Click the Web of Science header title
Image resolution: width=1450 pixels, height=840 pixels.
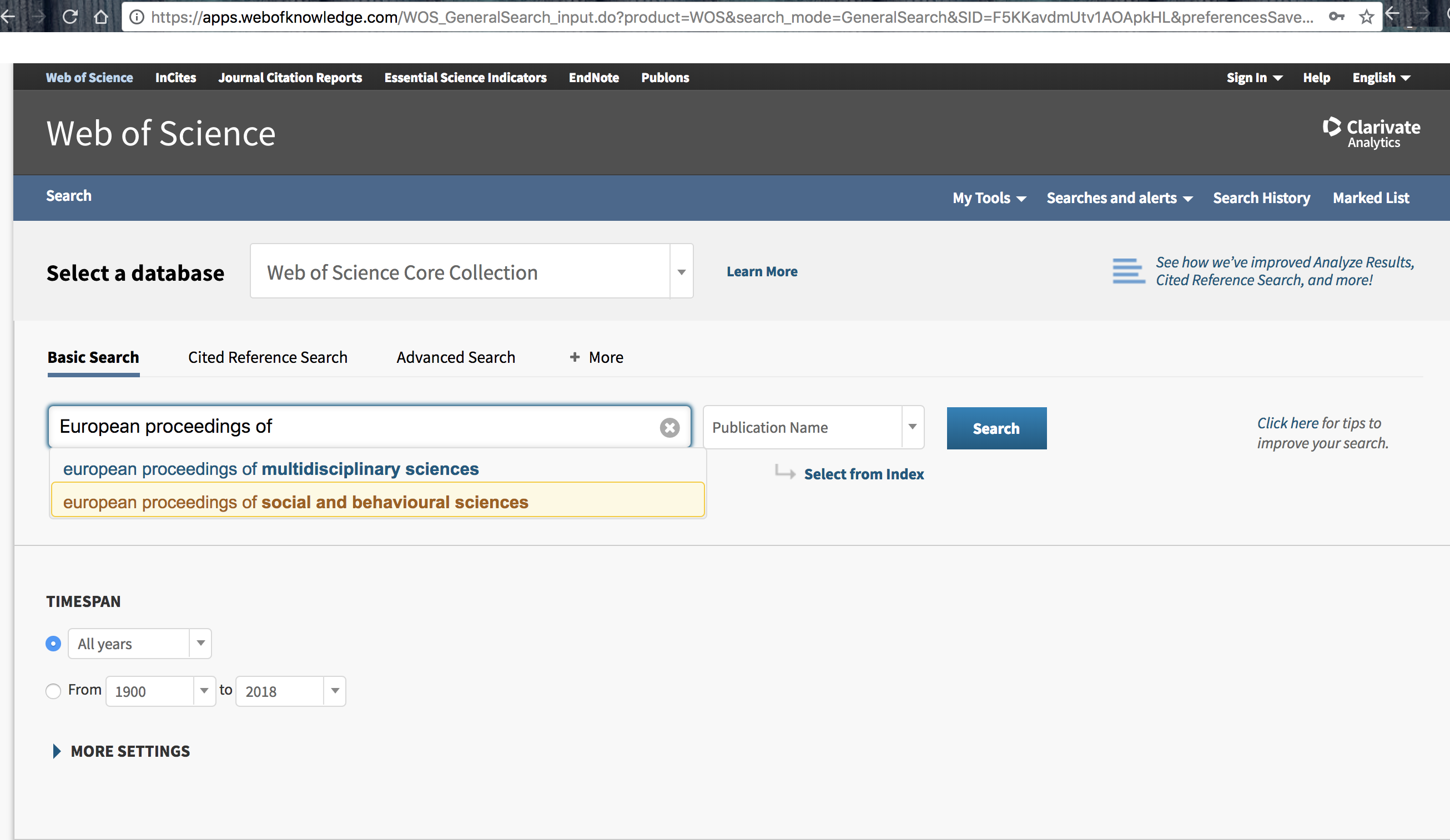coord(161,133)
